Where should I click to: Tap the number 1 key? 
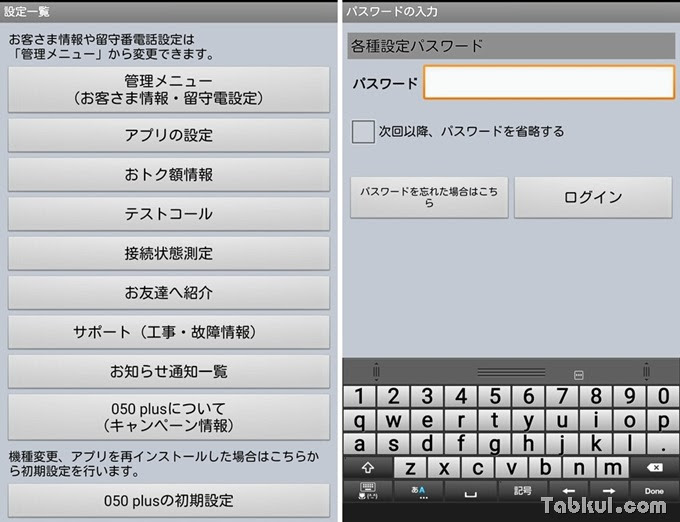pos(359,396)
